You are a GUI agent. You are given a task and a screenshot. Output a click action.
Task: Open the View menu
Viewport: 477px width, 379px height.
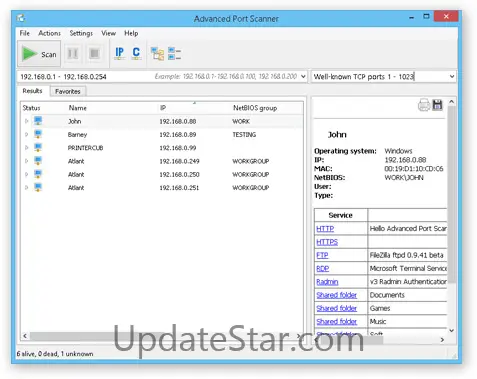[x=108, y=33]
